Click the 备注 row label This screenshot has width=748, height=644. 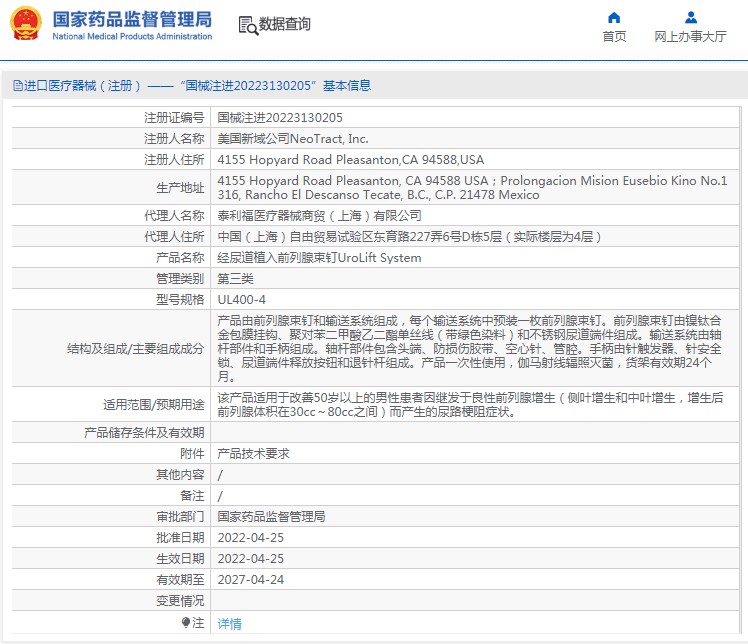[x=192, y=496]
